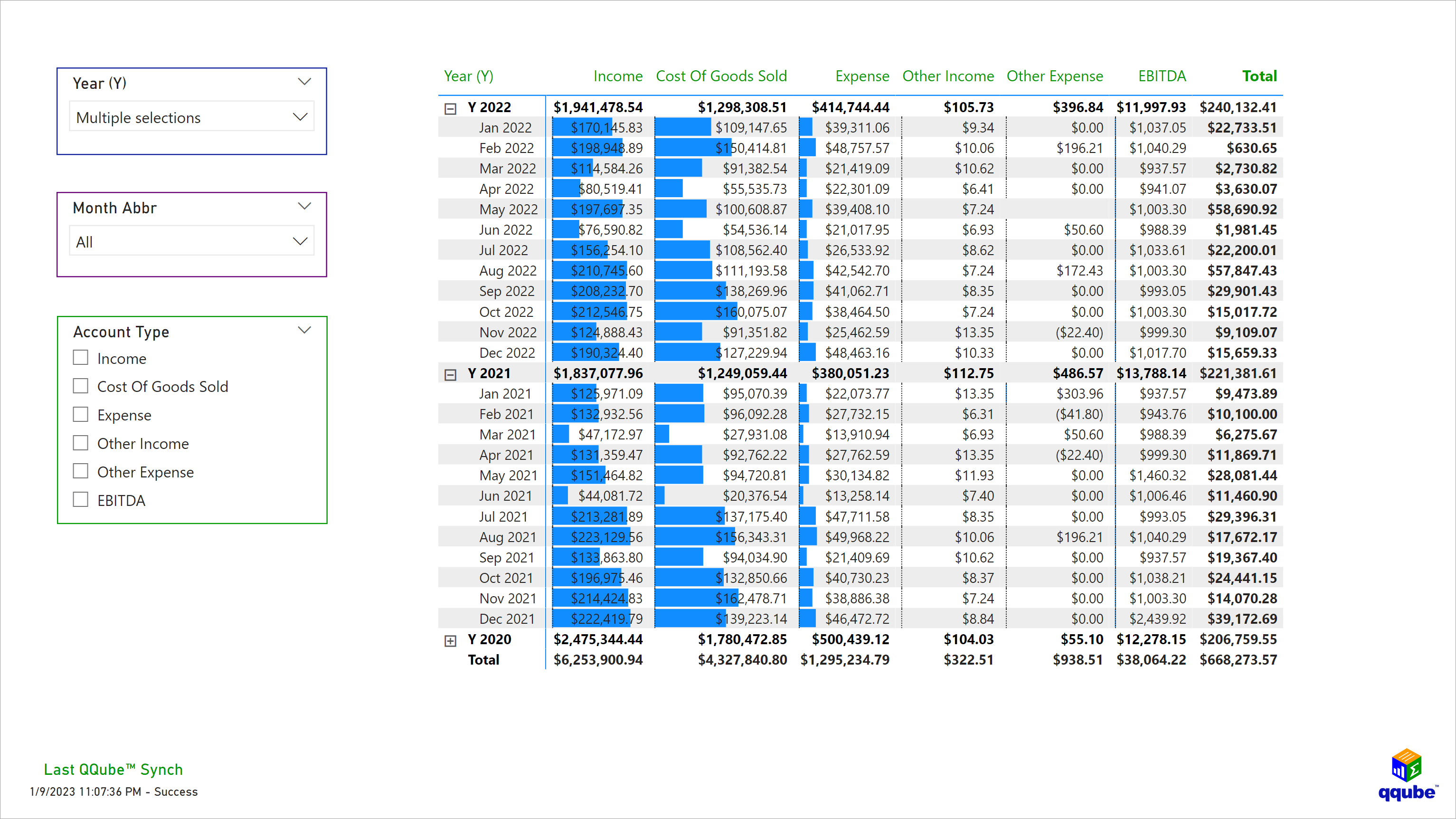The height and width of the screenshot is (819, 1456).
Task: Collapse the Account Type slicer
Action: click(x=304, y=329)
